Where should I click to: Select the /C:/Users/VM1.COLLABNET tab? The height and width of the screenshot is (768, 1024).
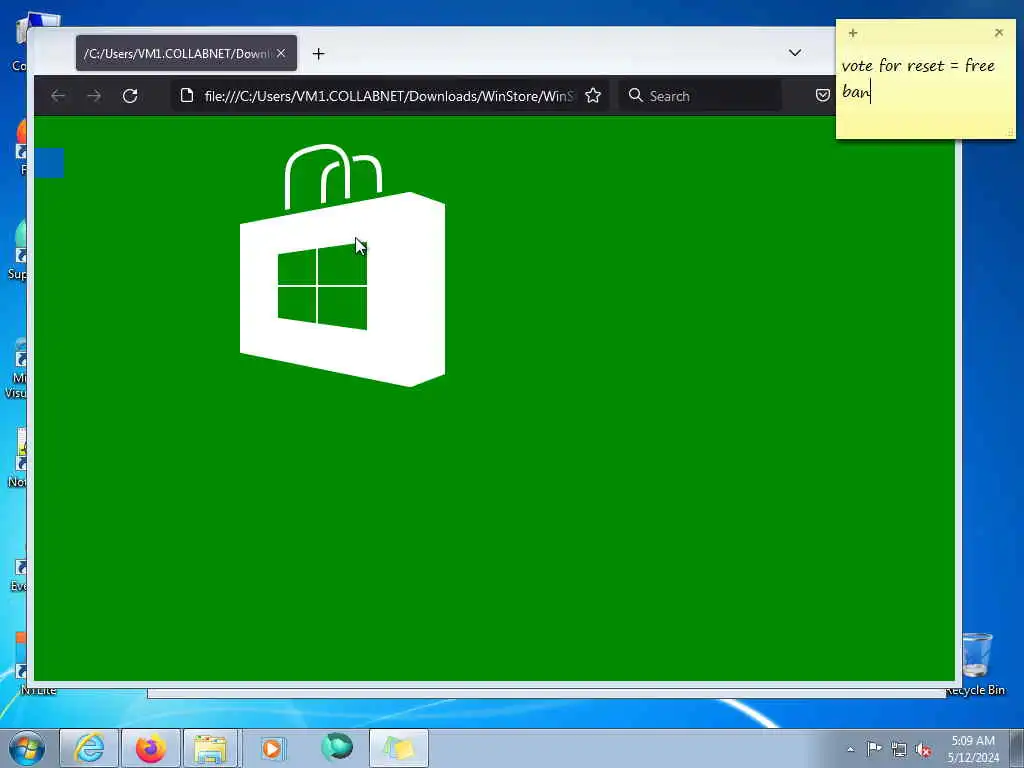tap(186, 54)
